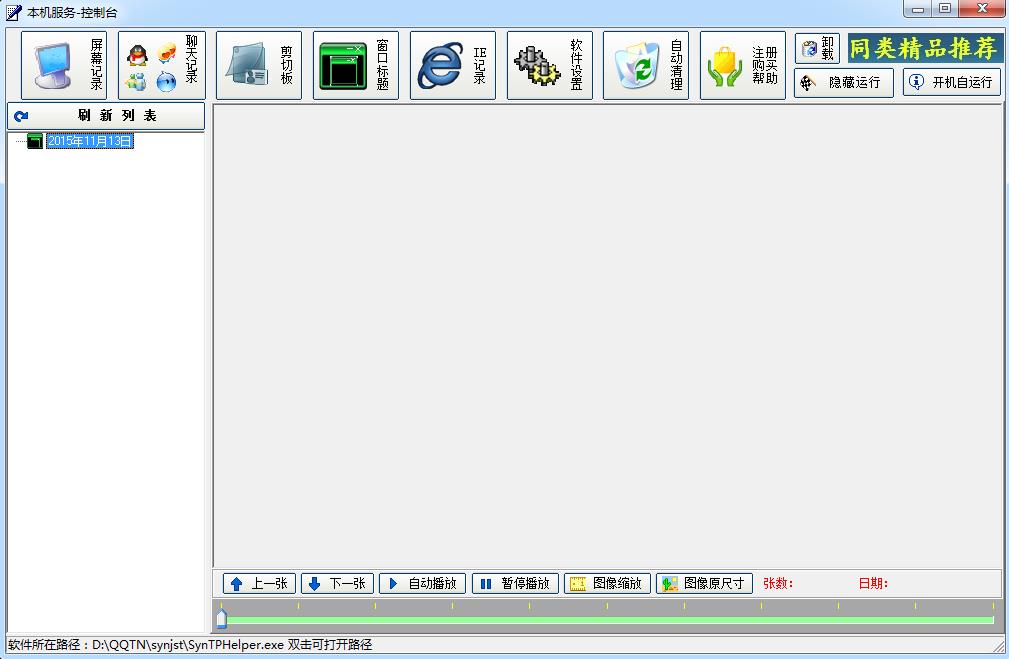Image resolution: width=1009 pixels, height=659 pixels.
Task: Go to previous image with 上一张
Action: tap(258, 584)
